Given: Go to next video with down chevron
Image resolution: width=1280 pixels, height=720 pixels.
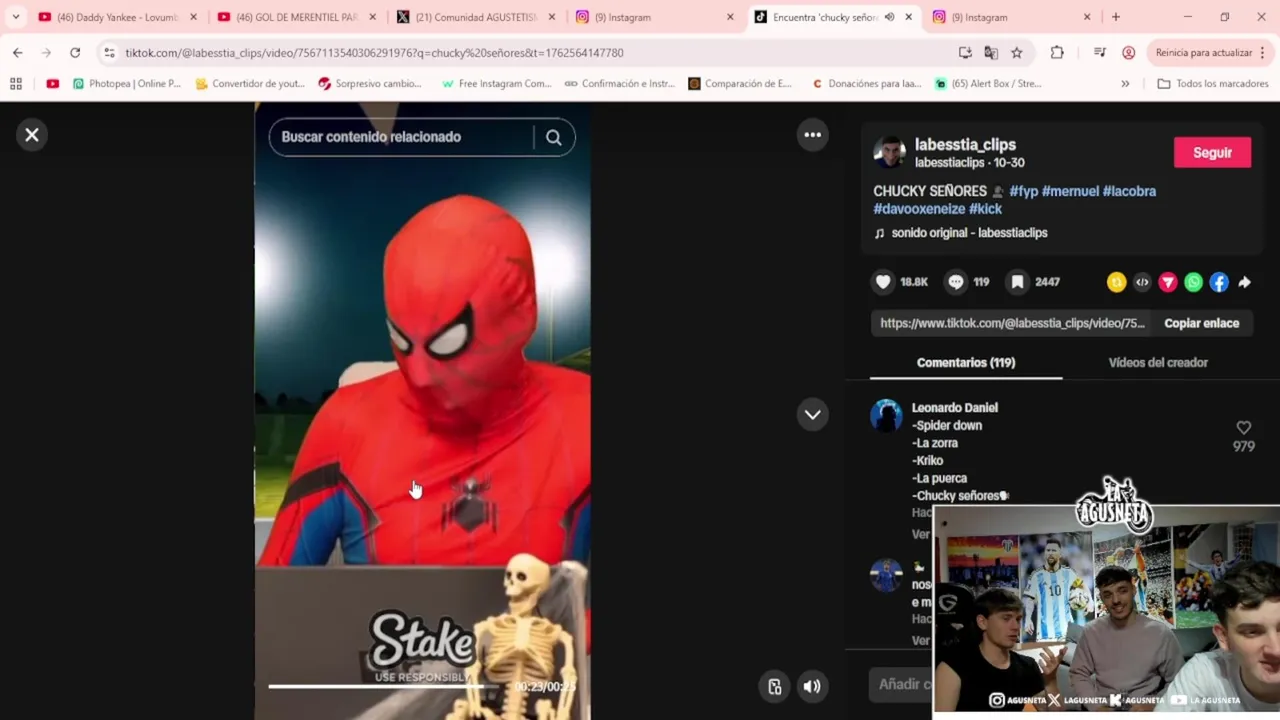Looking at the screenshot, I should point(812,414).
